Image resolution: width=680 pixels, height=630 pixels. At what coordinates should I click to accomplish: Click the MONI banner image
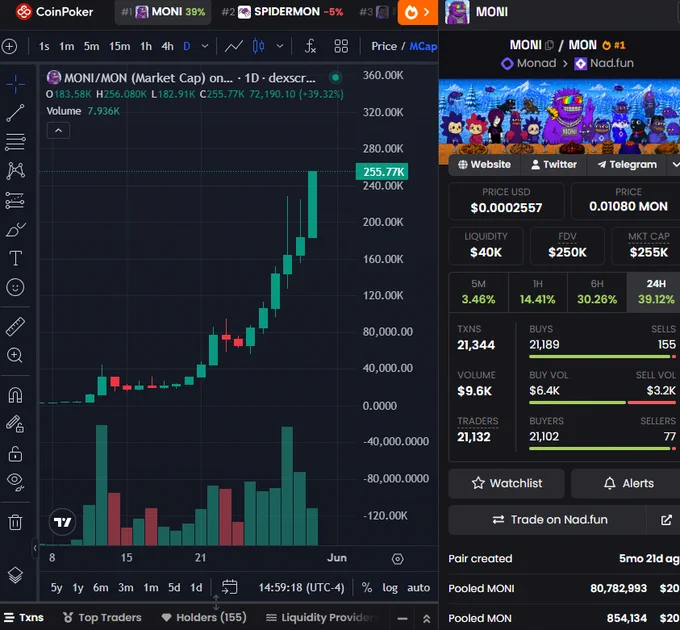point(559,117)
